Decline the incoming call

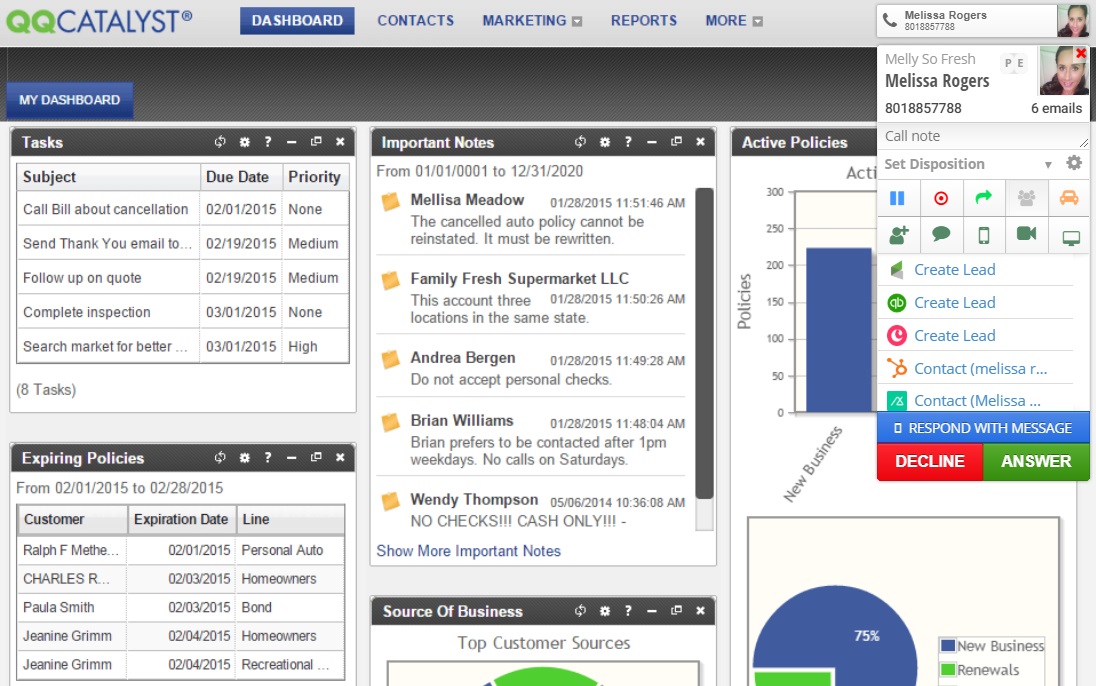(x=930, y=462)
